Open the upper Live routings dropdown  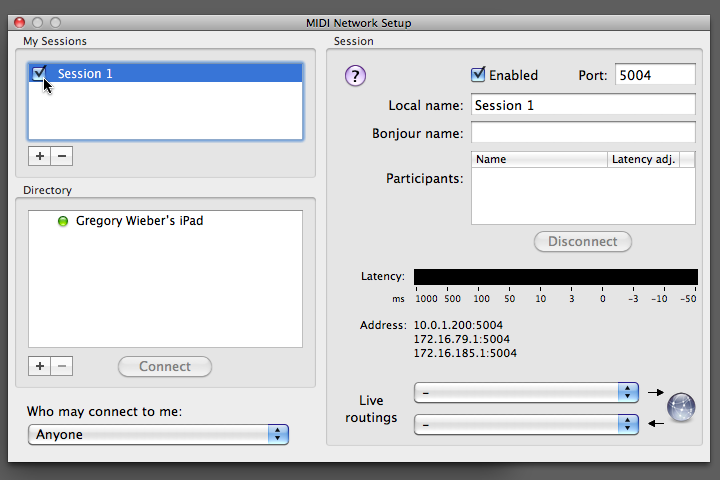point(526,392)
